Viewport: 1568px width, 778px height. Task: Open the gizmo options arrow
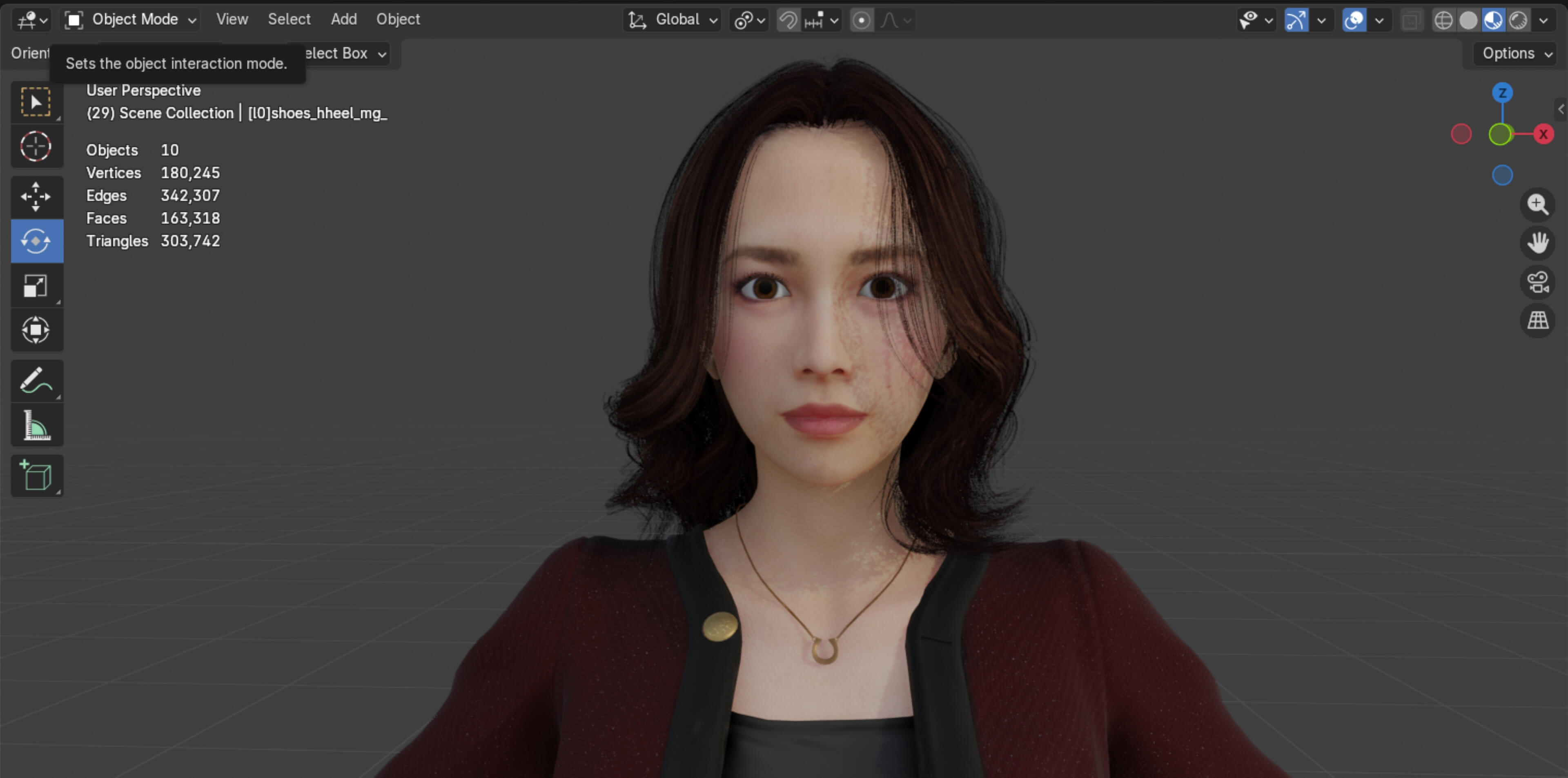click(x=1321, y=21)
